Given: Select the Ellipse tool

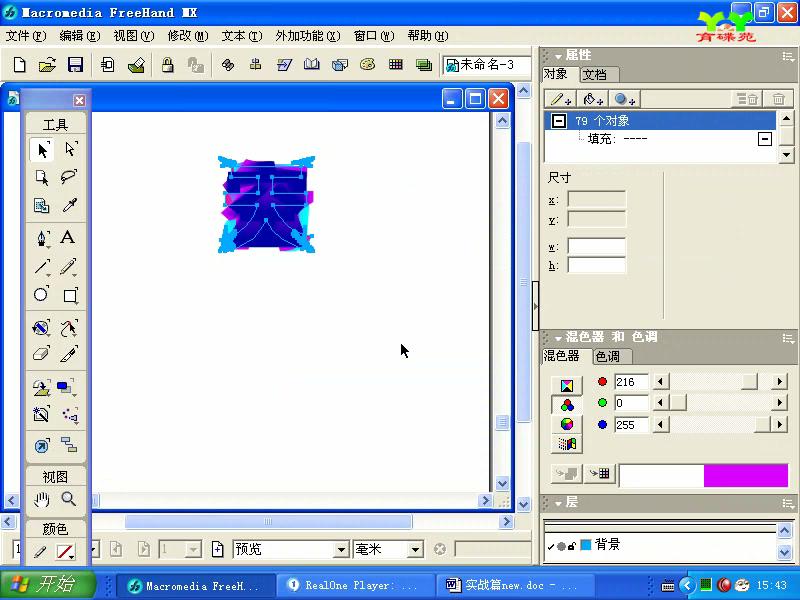Looking at the screenshot, I should 41,294.
